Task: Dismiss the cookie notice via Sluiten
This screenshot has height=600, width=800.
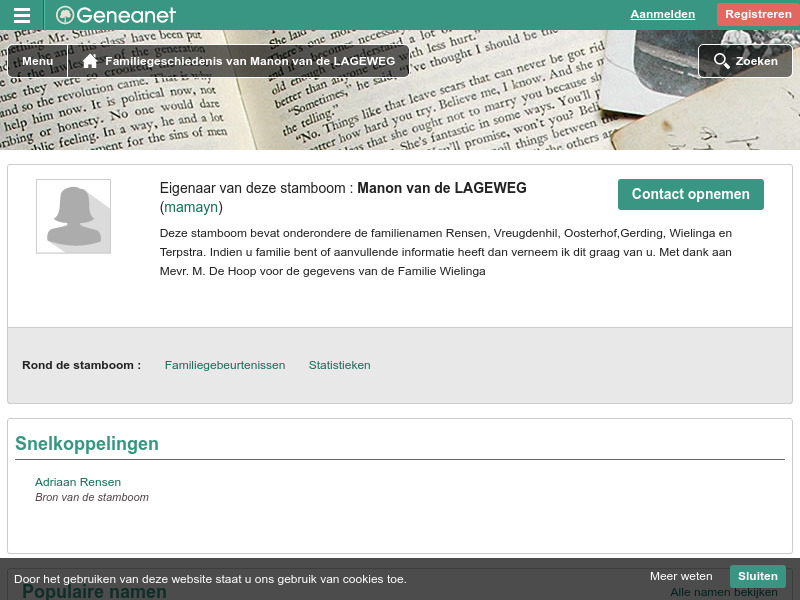Action: tap(757, 576)
